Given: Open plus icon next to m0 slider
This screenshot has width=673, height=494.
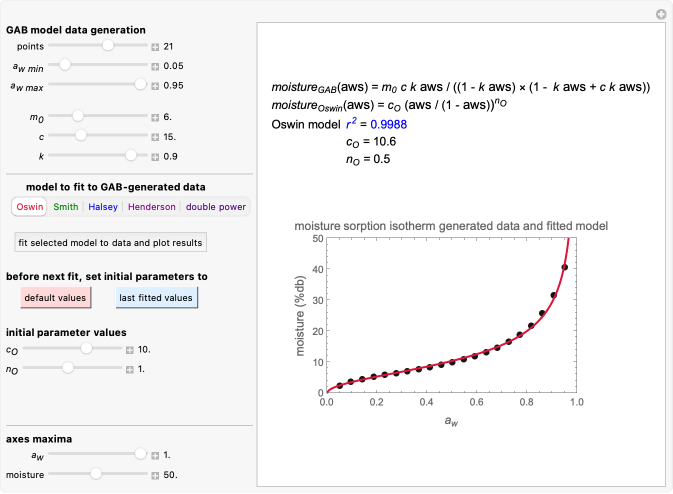Looking at the screenshot, I should tap(155, 117).
